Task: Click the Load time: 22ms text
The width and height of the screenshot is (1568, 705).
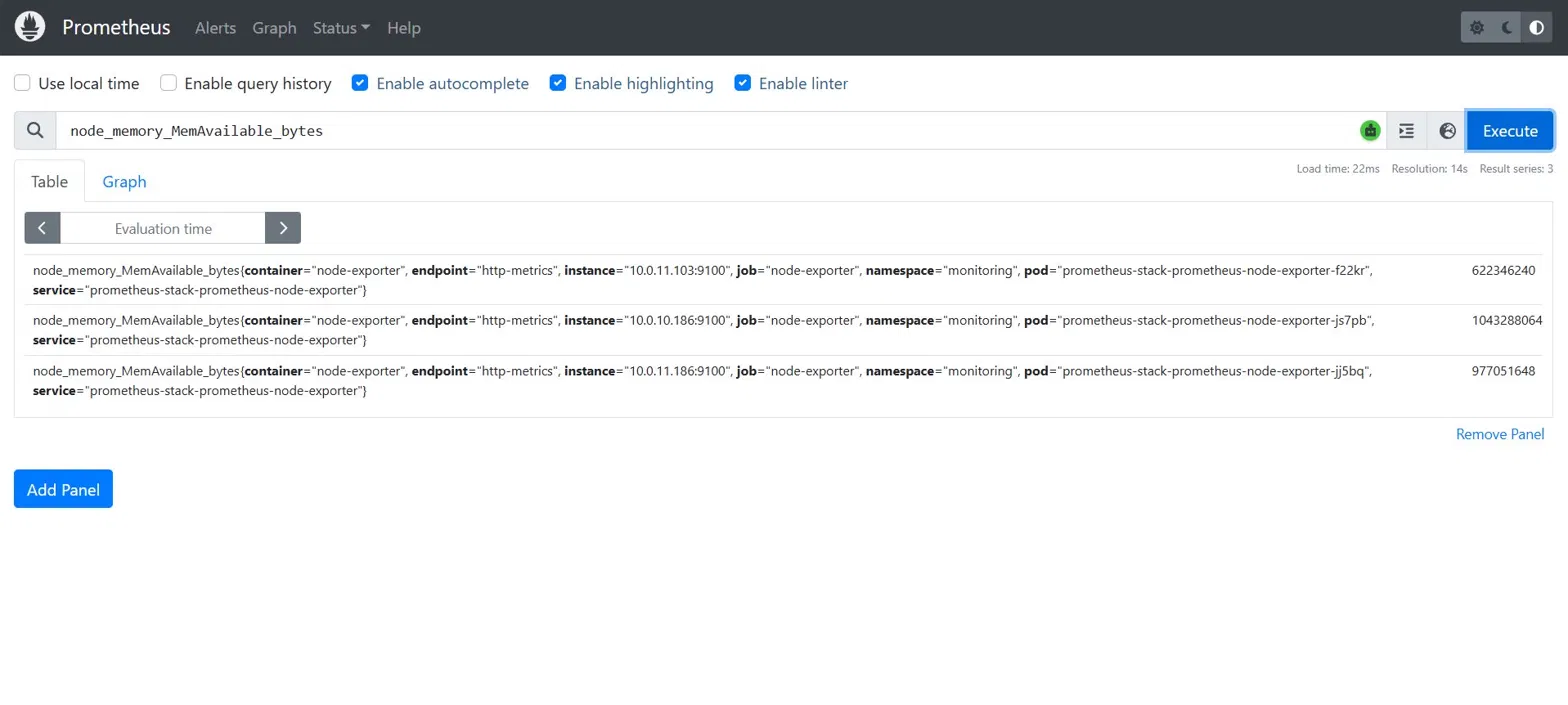Action: click(1338, 169)
